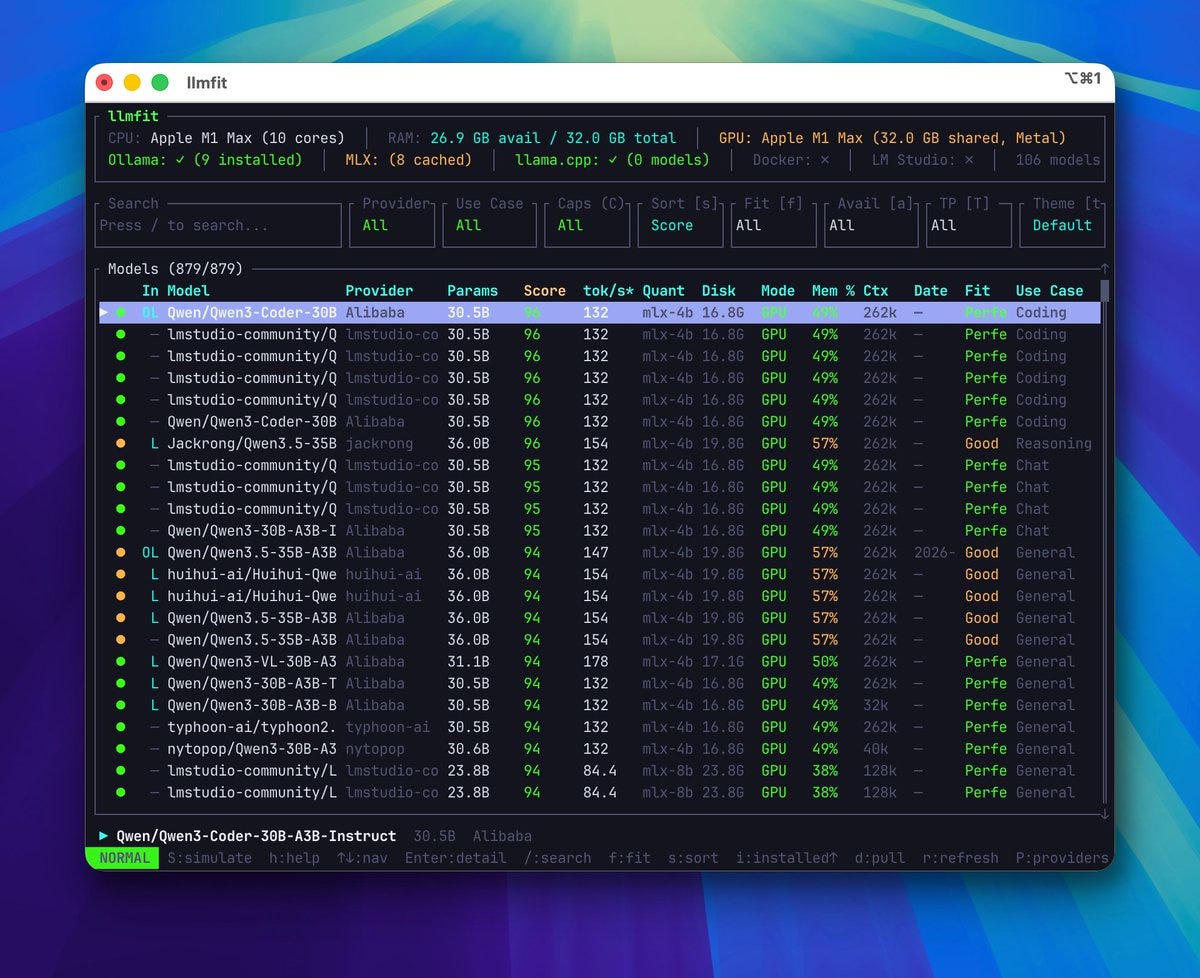Click the Models list scrollbar thumb
1200x978 pixels.
pyautogui.click(x=1105, y=291)
